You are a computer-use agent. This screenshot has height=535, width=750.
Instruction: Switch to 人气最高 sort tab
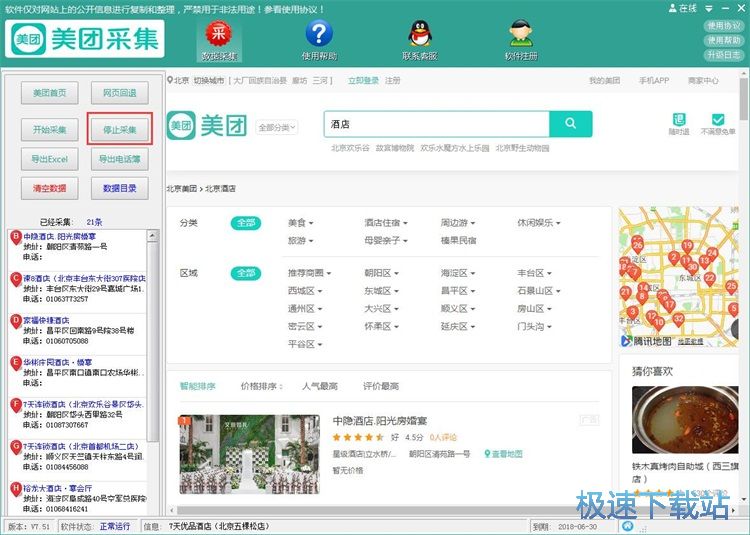[320, 386]
